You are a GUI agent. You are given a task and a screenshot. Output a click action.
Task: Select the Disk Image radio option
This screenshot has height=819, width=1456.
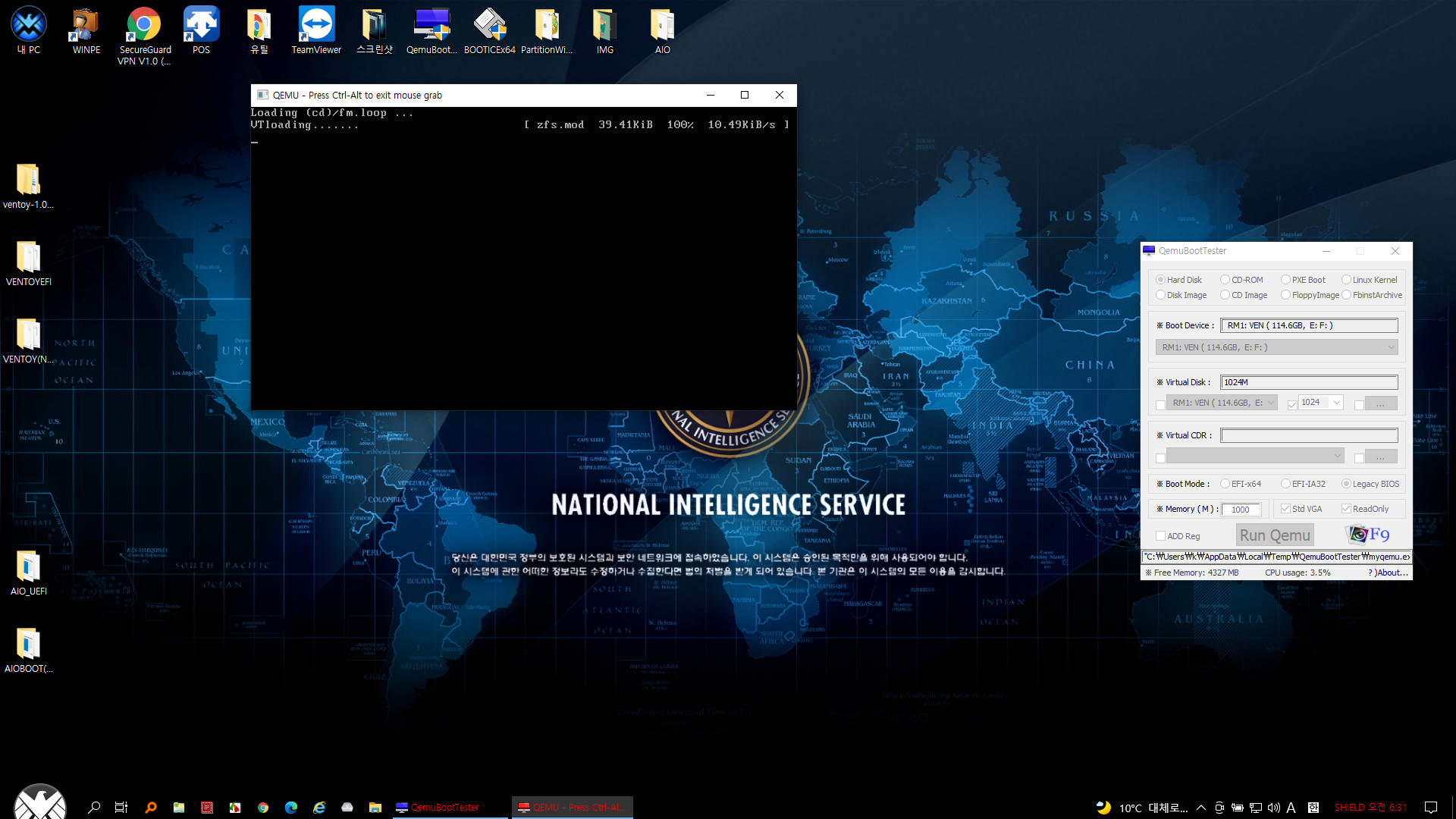[1181, 295]
